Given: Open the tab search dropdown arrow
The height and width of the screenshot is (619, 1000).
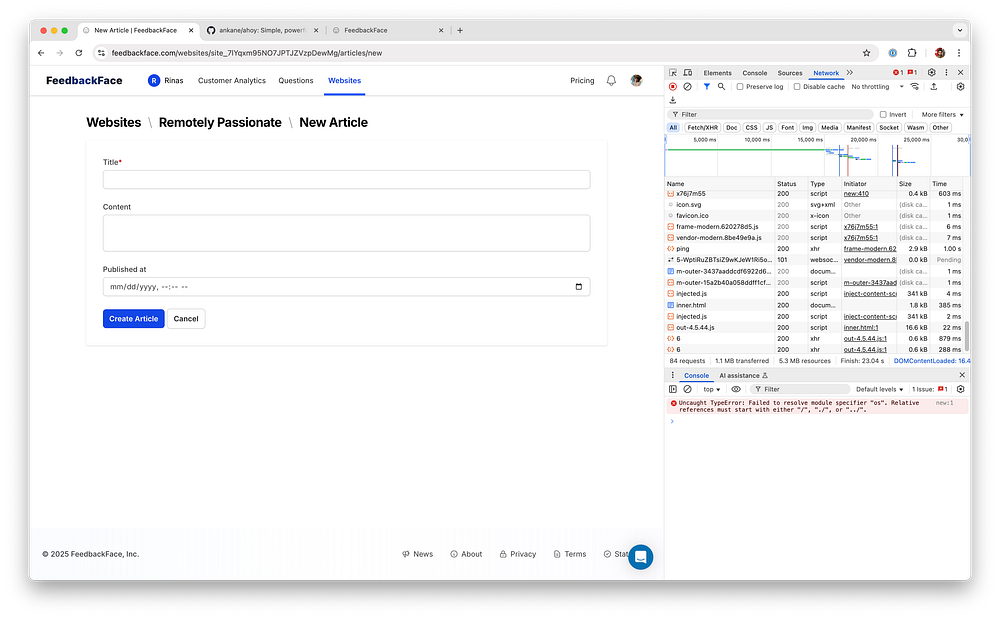Looking at the screenshot, I should pos(959,30).
